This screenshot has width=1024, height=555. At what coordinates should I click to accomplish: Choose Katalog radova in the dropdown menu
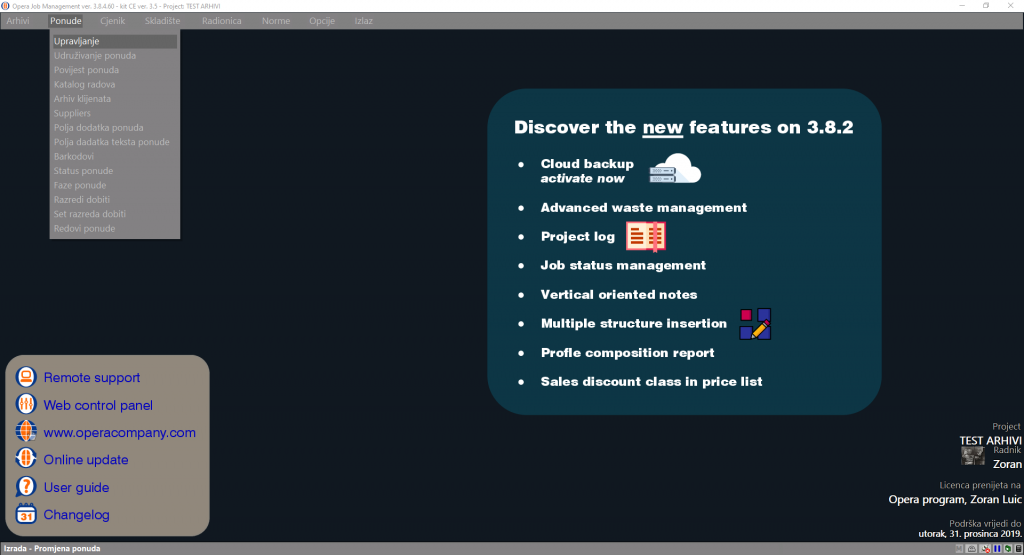84,85
